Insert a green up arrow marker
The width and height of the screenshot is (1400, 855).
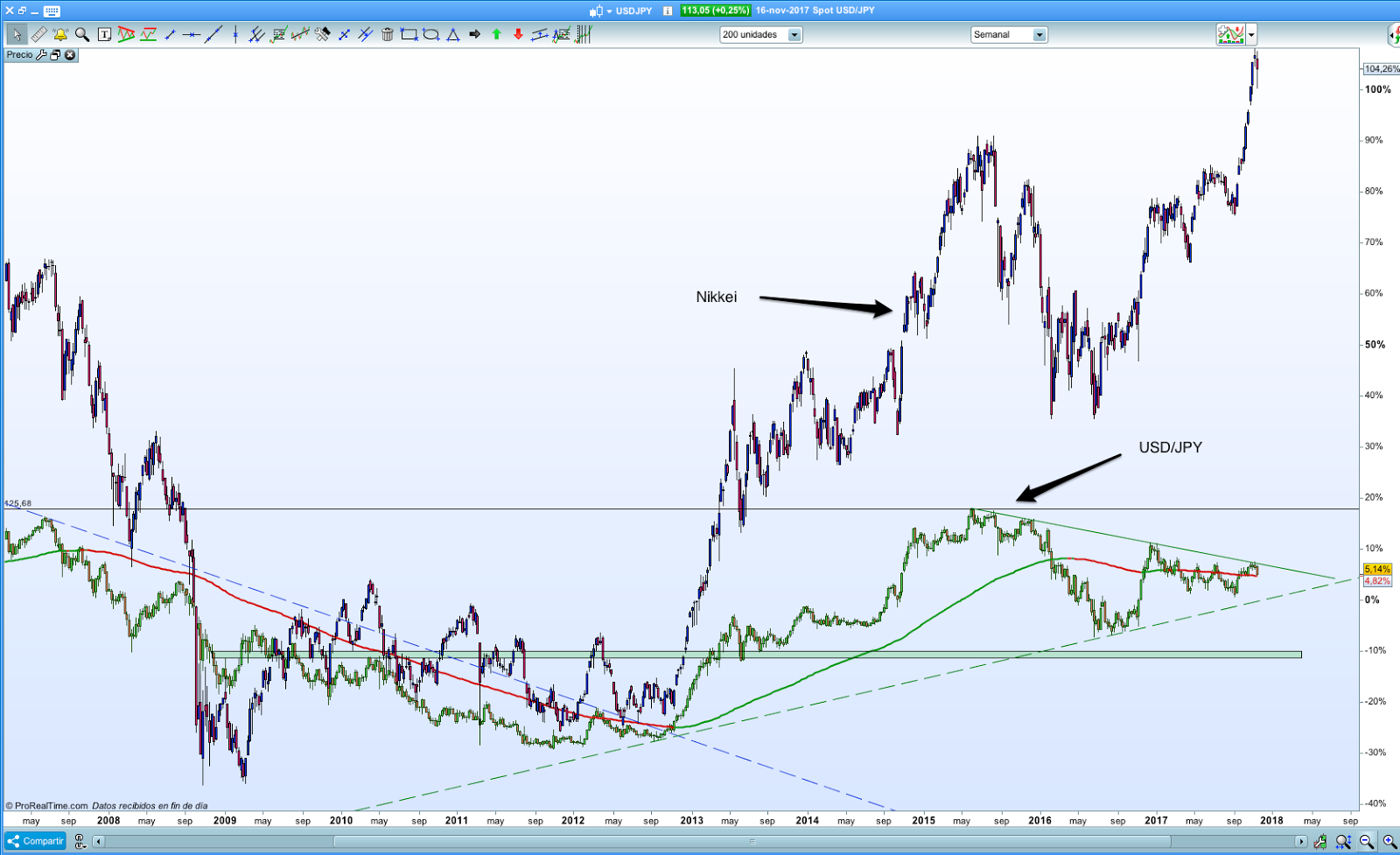(496, 35)
